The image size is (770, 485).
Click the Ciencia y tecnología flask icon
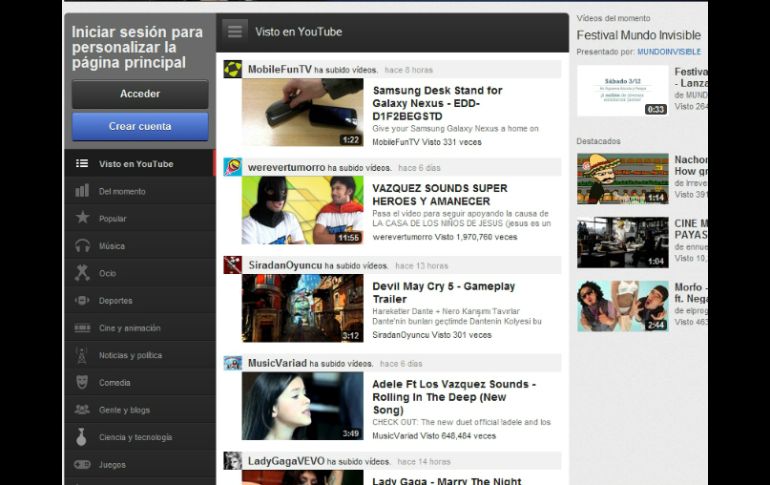[x=82, y=437]
